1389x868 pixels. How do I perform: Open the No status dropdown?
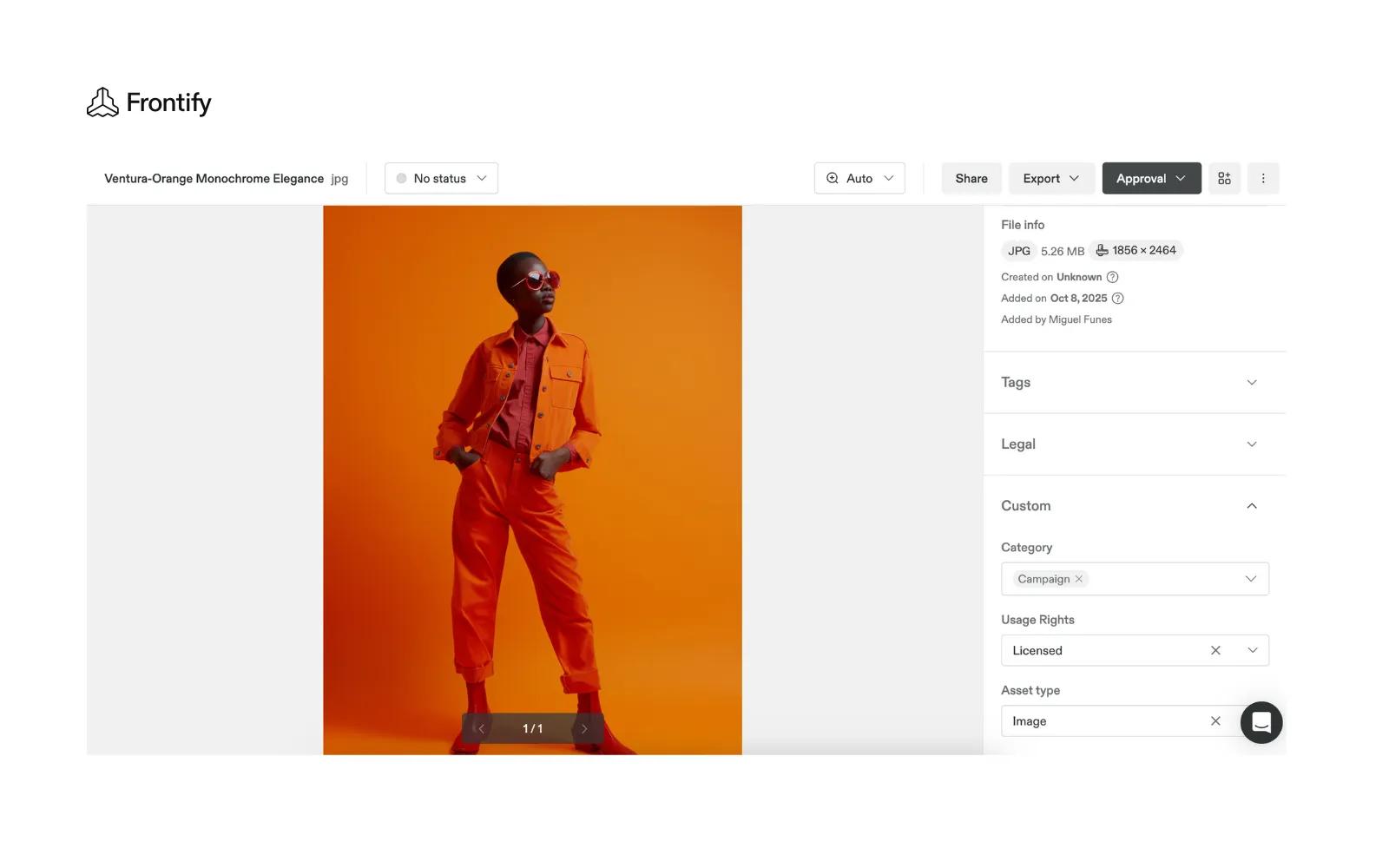point(441,178)
